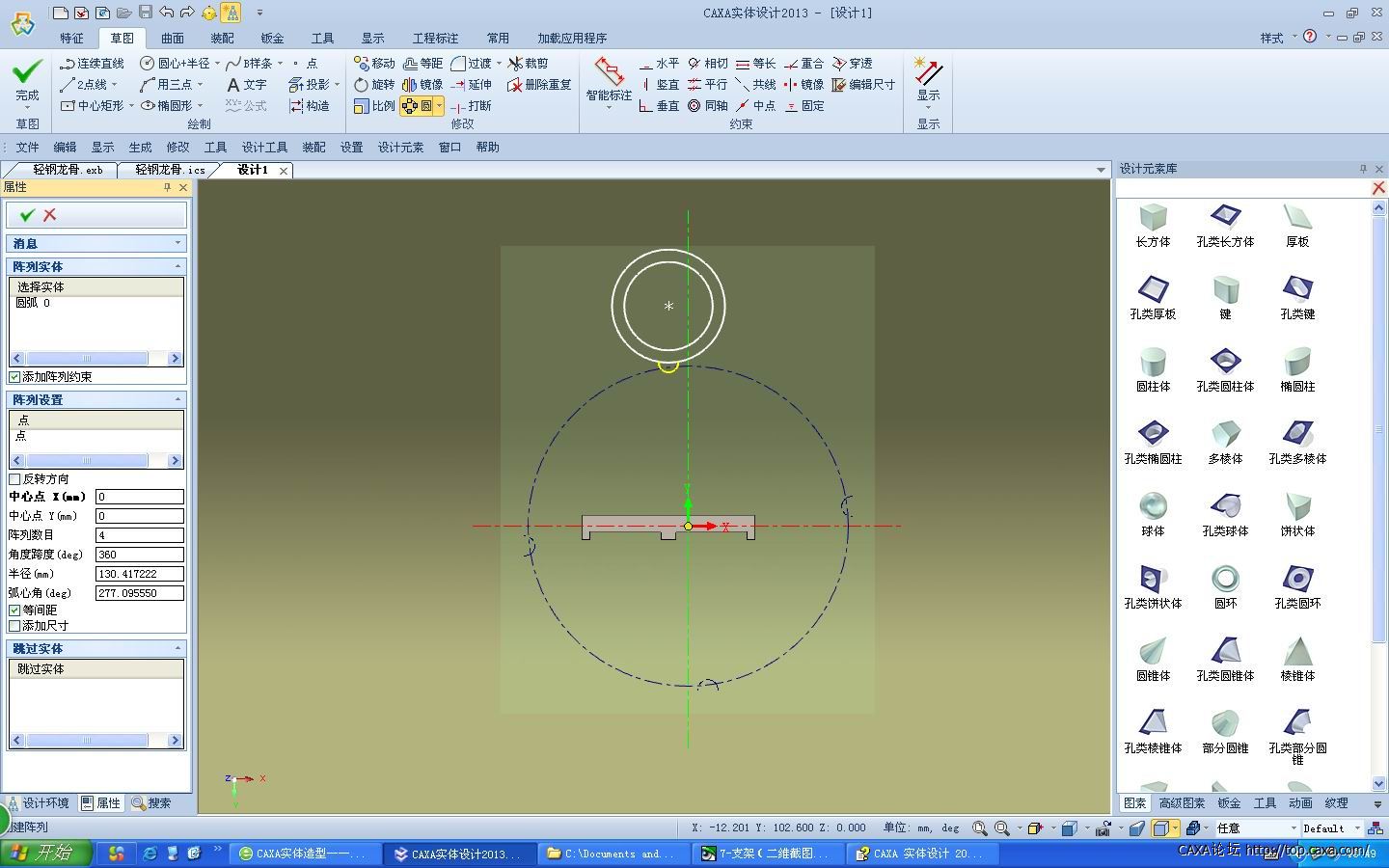Click the 阵列数目 input field
The image size is (1389, 868).
pyautogui.click(x=140, y=535)
